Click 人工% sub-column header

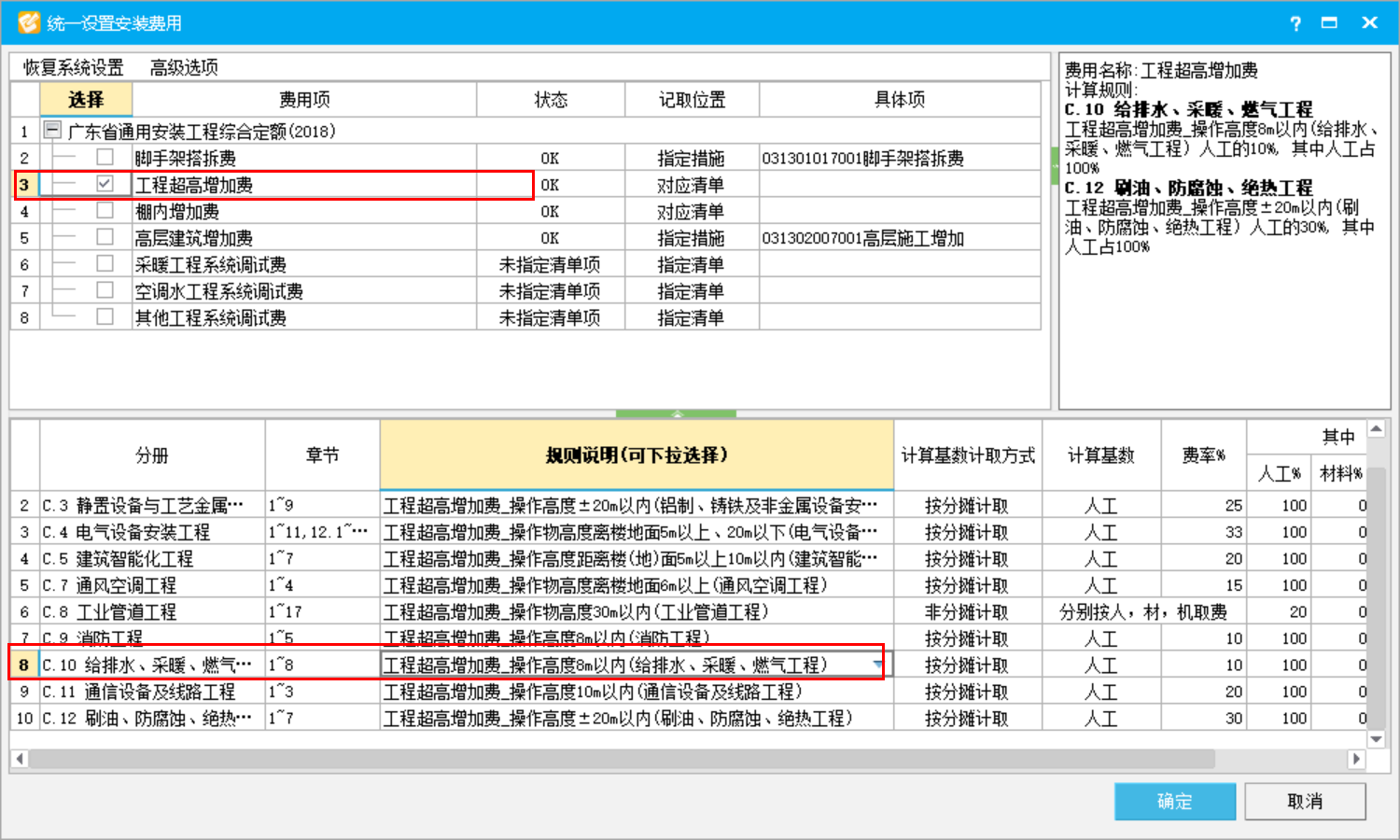click(1279, 473)
